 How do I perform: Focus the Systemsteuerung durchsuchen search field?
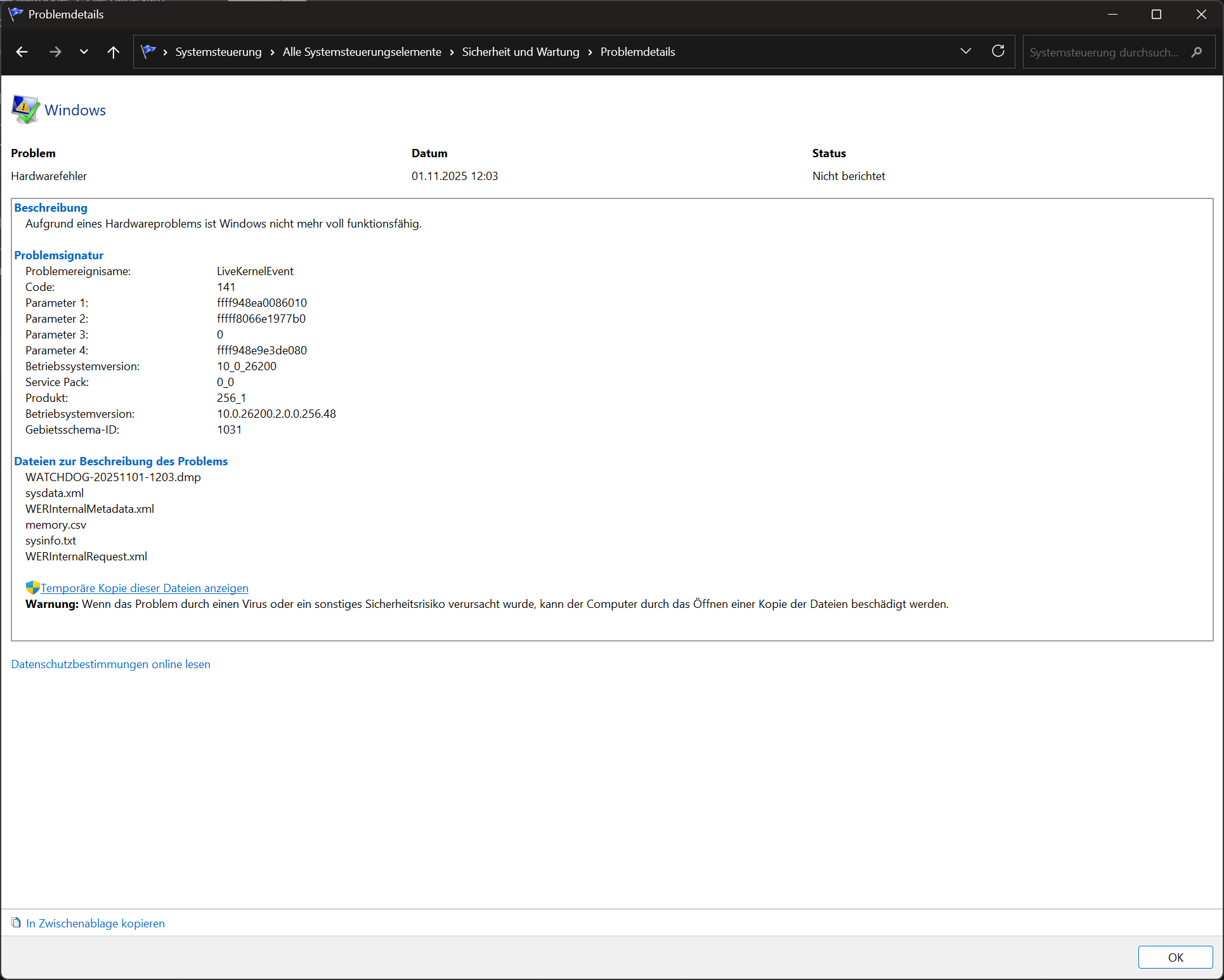(x=1104, y=52)
